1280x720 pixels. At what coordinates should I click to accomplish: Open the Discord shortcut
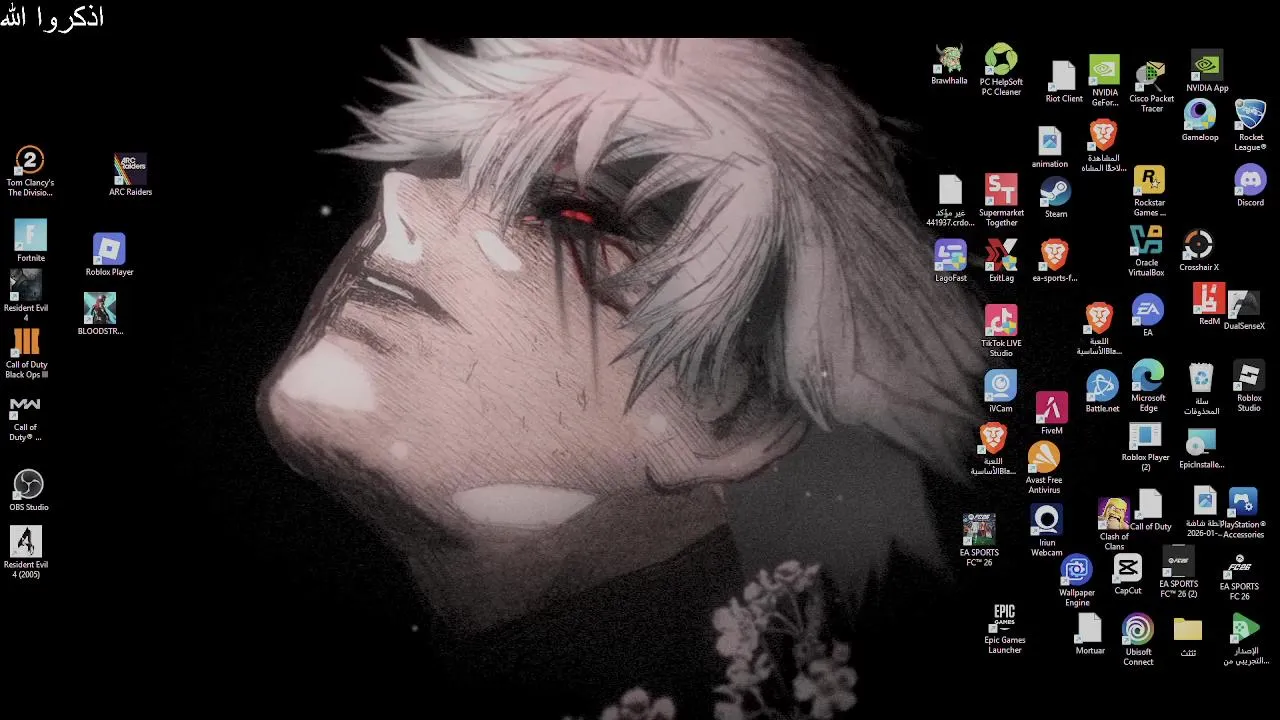[x=1250, y=186]
